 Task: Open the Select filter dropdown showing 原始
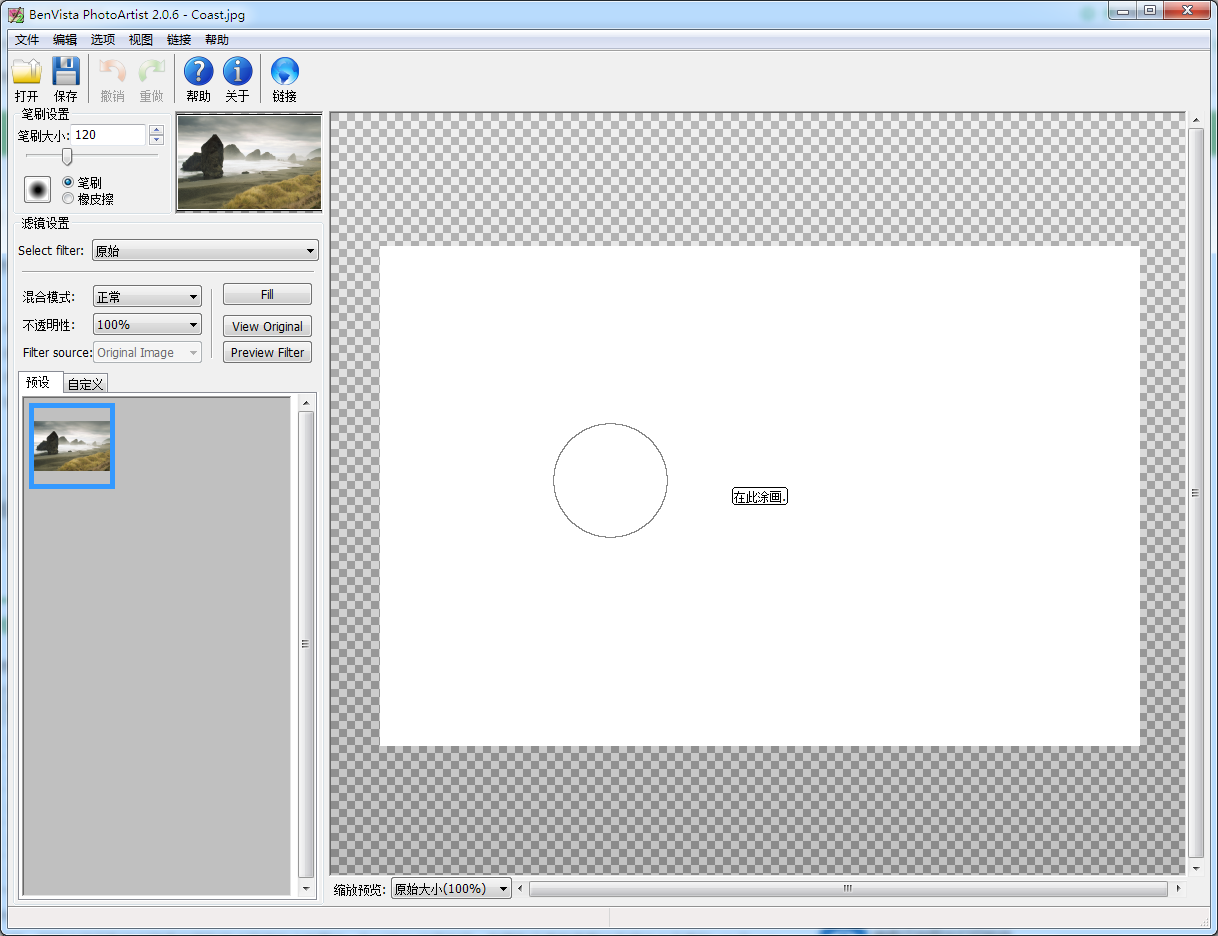pyautogui.click(x=205, y=251)
